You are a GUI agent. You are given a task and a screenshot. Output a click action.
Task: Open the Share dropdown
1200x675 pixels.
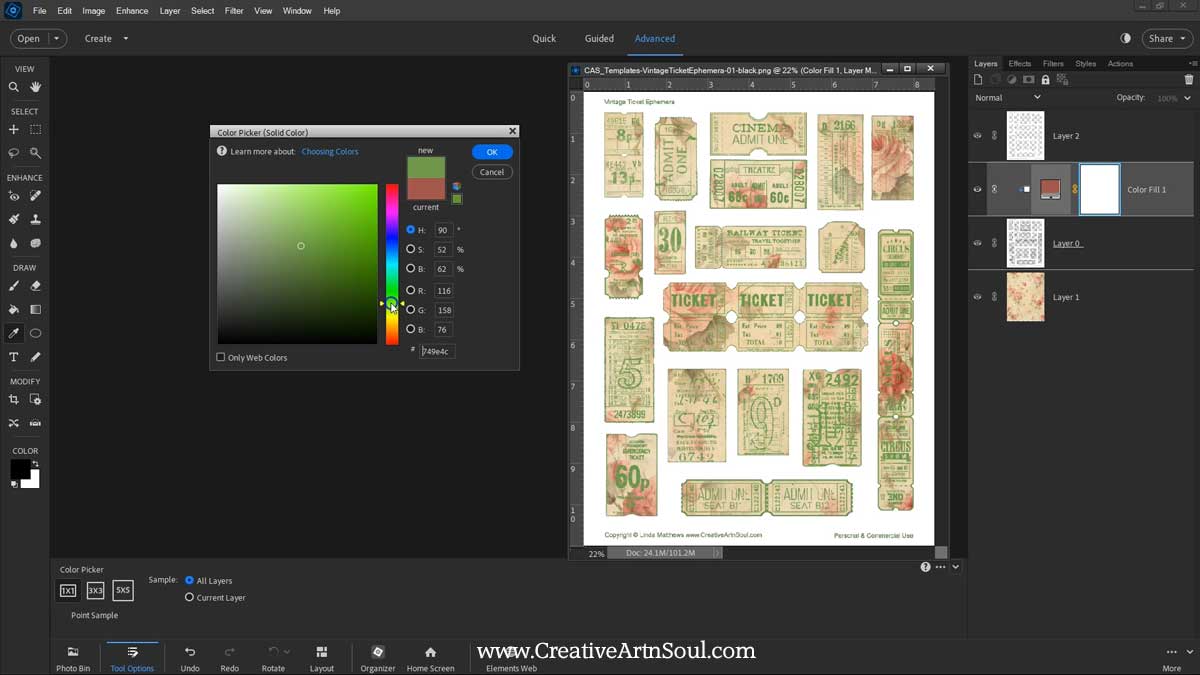click(x=1167, y=39)
